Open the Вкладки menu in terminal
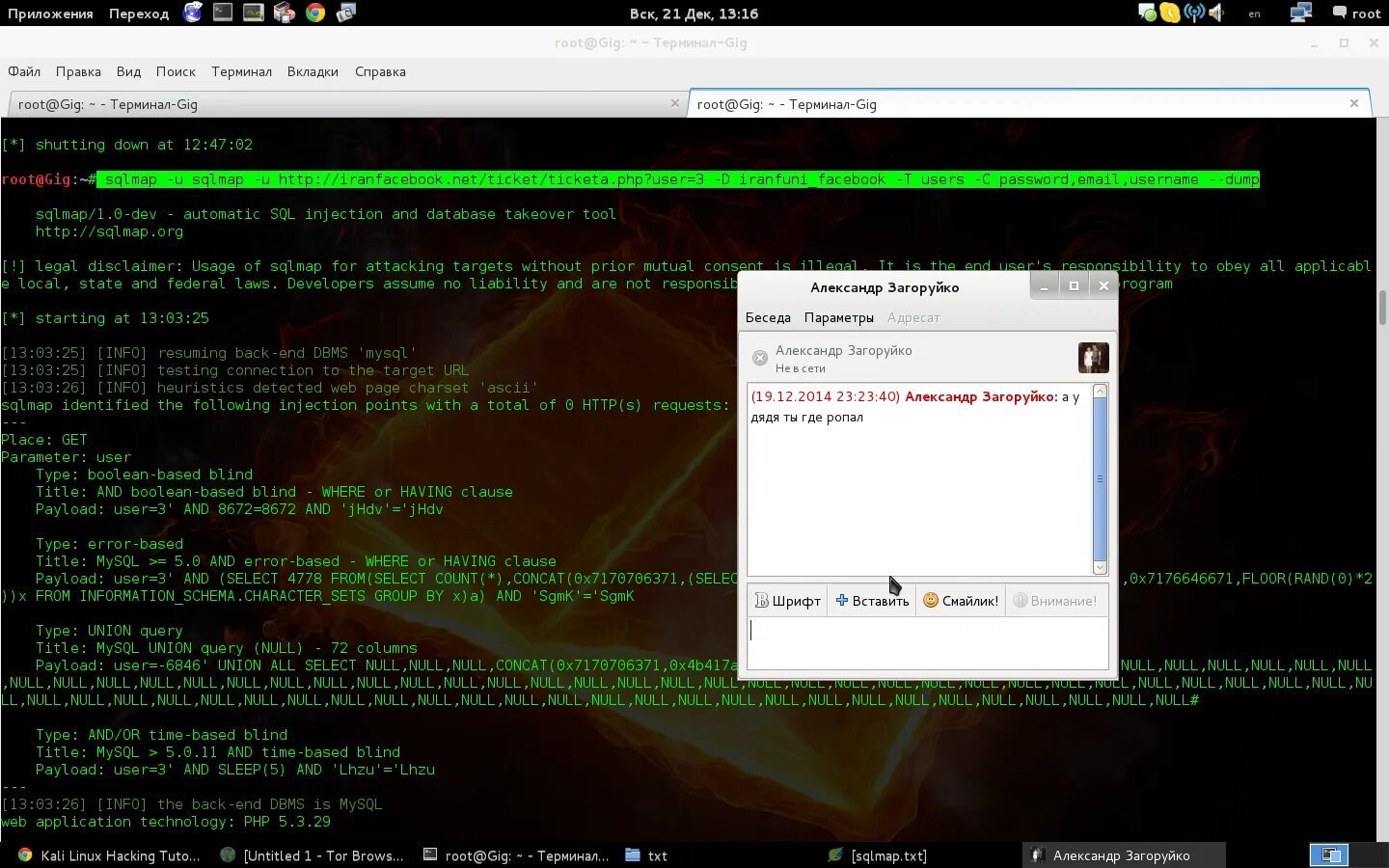 [x=313, y=71]
